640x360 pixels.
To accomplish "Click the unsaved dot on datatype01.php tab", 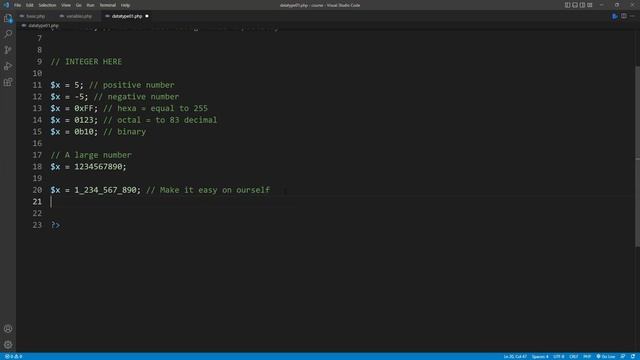I will (x=147, y=16).
